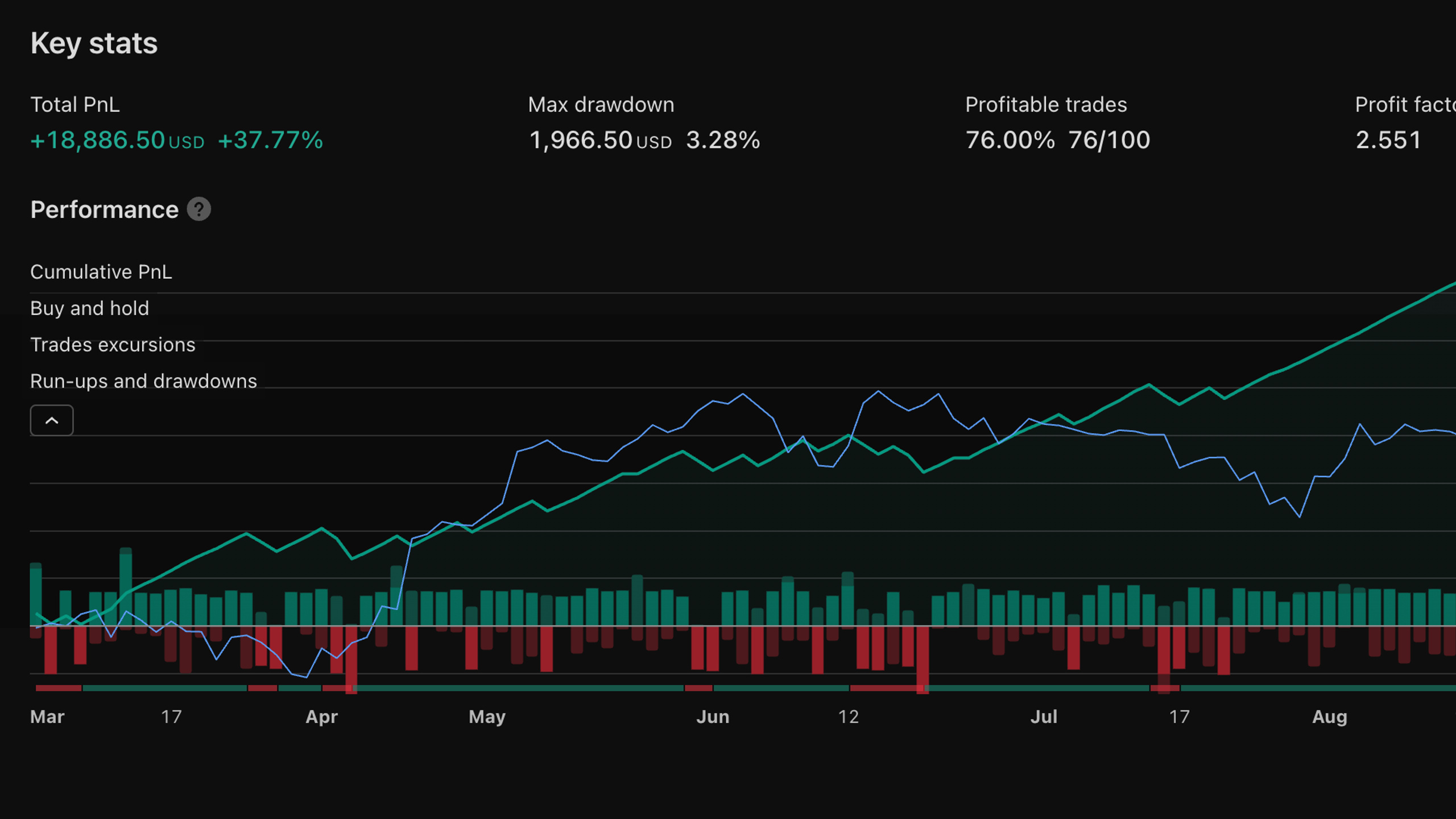Click the Key stats heading
The width and height of the screenshot is (1456, 819).
tap(94, 43)
